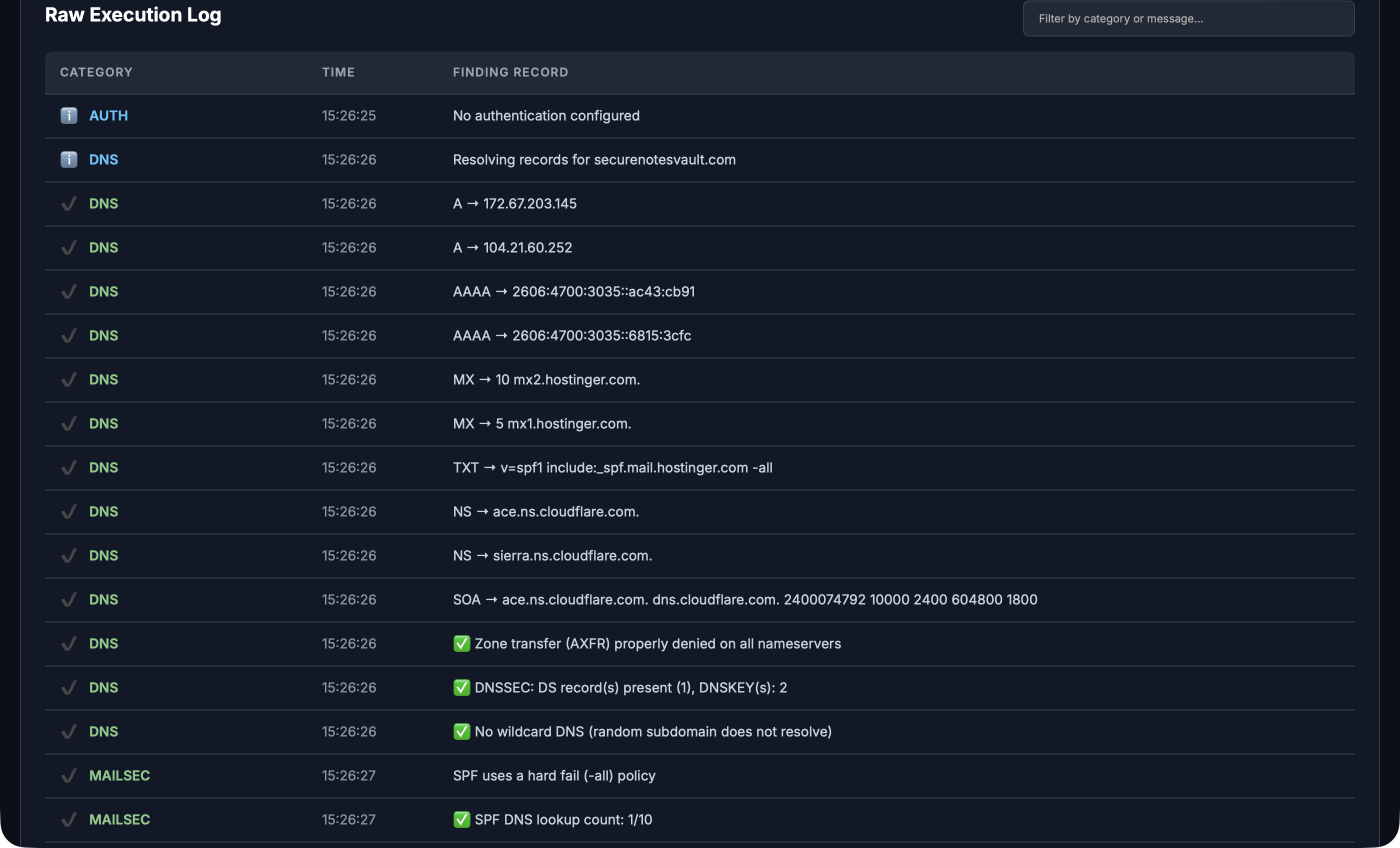The width and height of the screenshot is (1400, 848).
Task: Click the SPF hard fail policy finding
Action: [554, 775]
